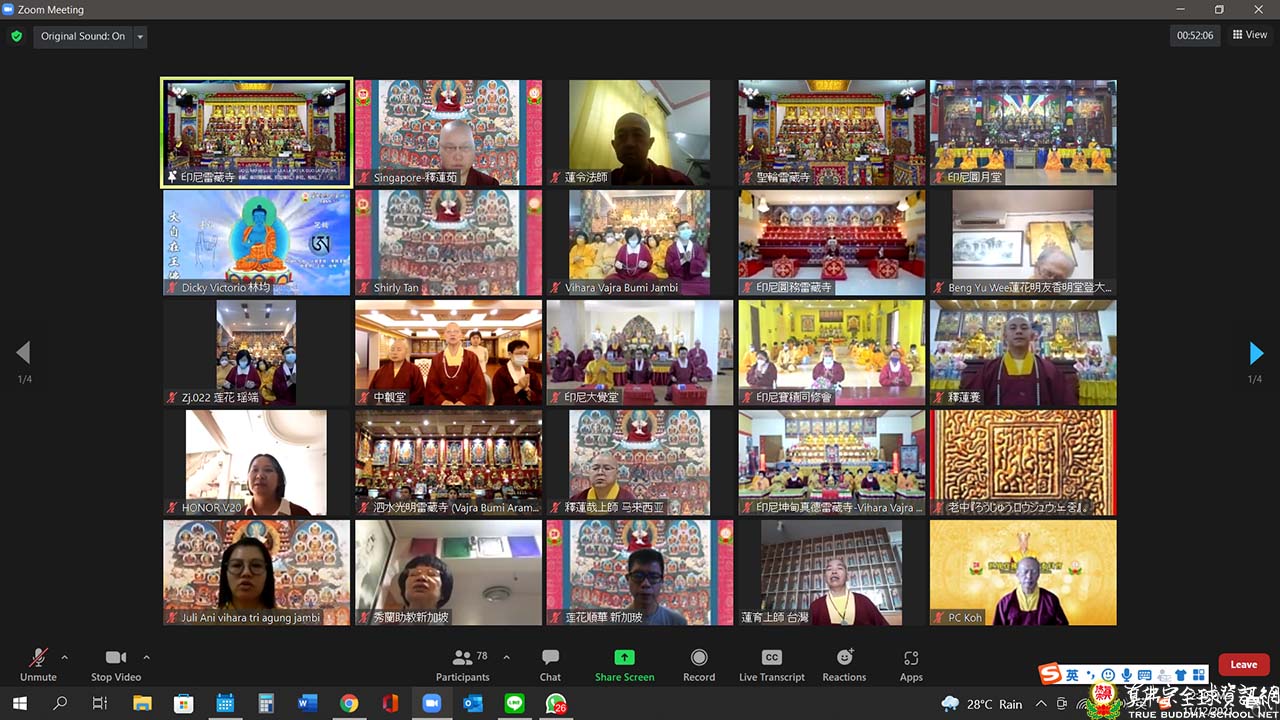Stop video camera

(116, 664)
